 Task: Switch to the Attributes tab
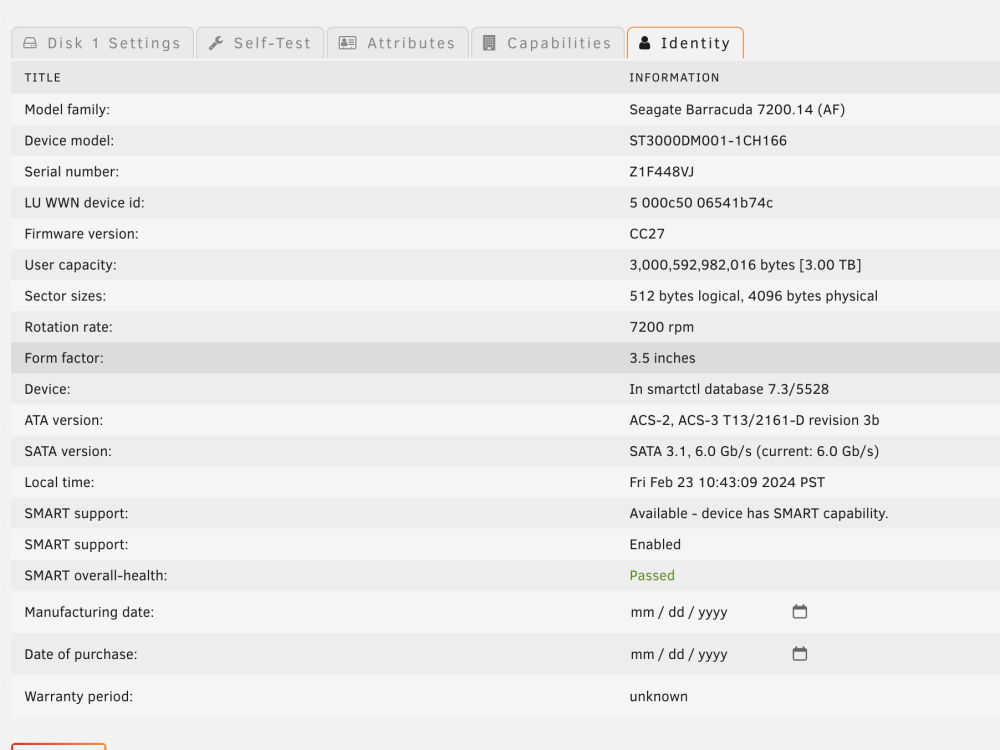(397, 43)
